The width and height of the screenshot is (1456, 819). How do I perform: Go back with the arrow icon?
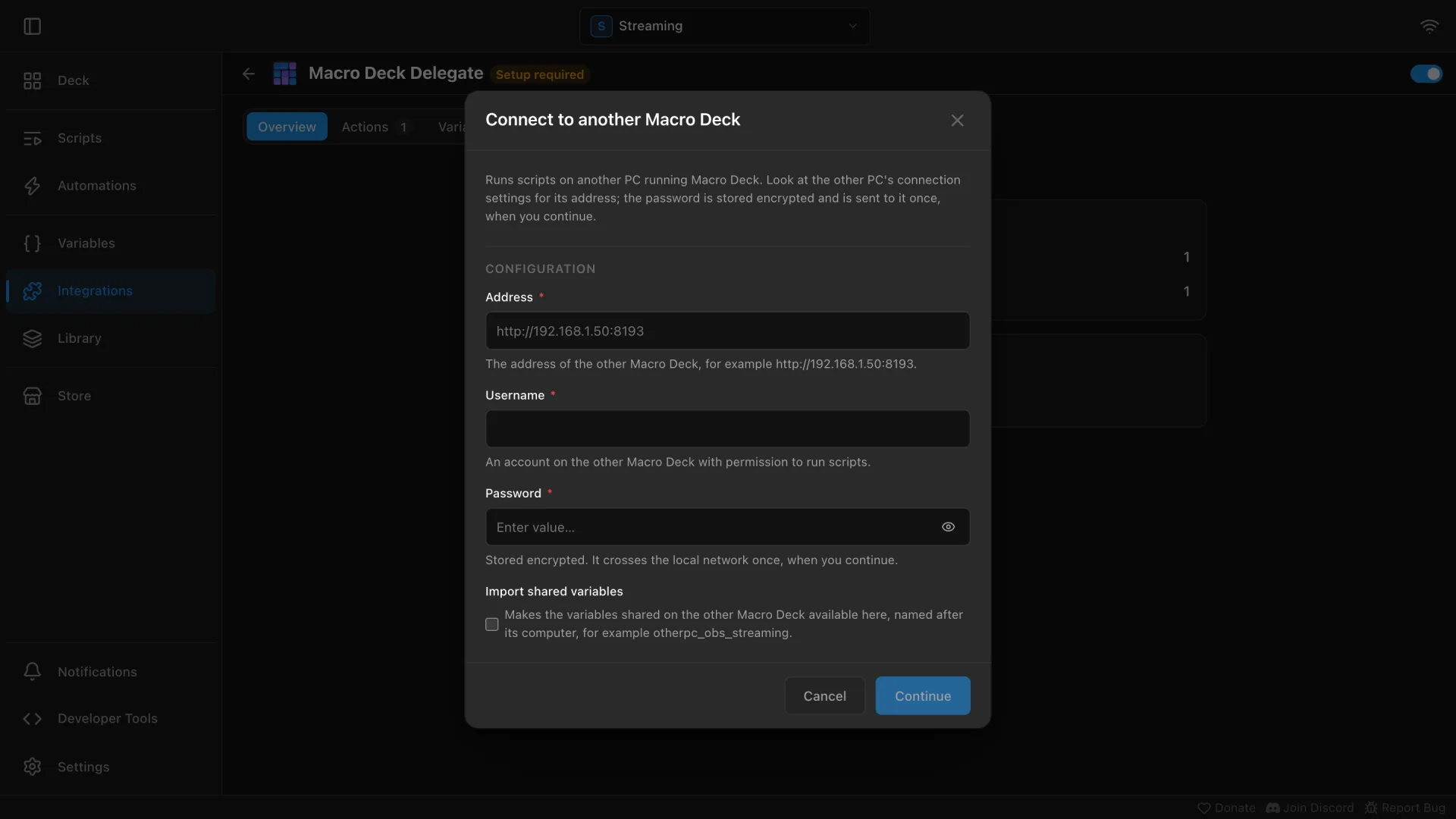(x=249, y=74)
